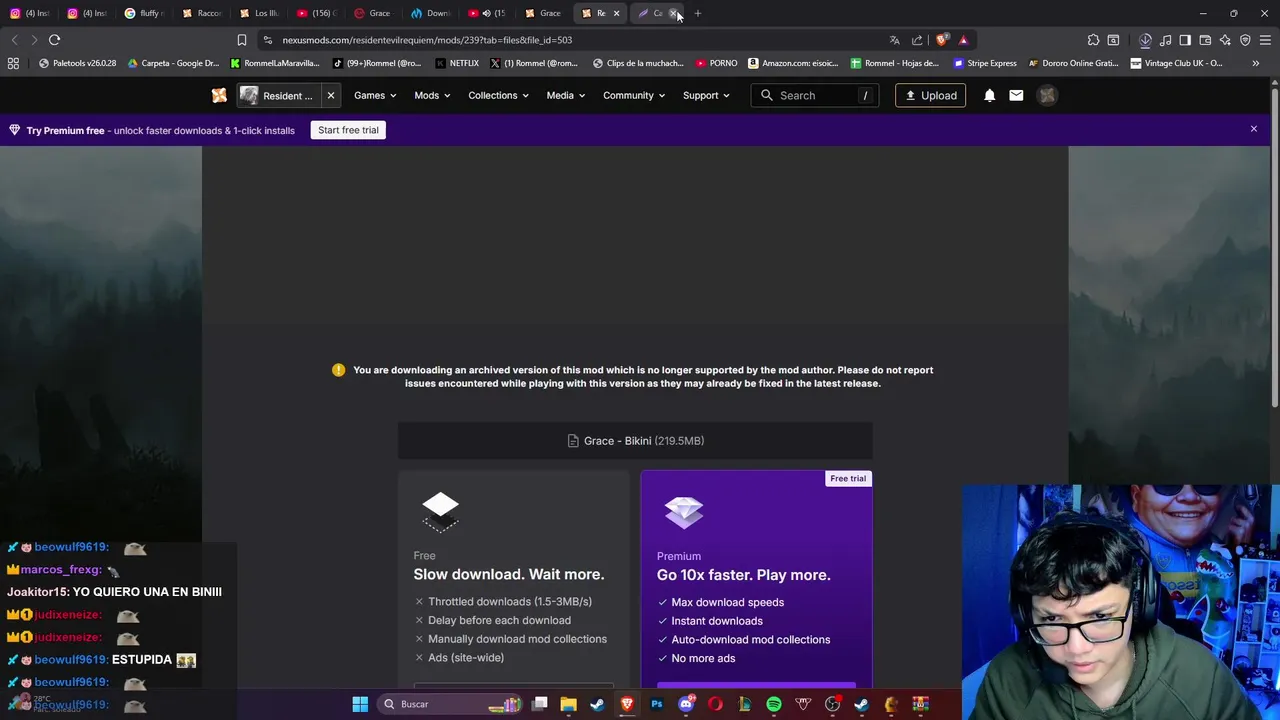Open Opera browser from the taskbar
This screenshot has height=720, width=1280.
coord(715,704)
